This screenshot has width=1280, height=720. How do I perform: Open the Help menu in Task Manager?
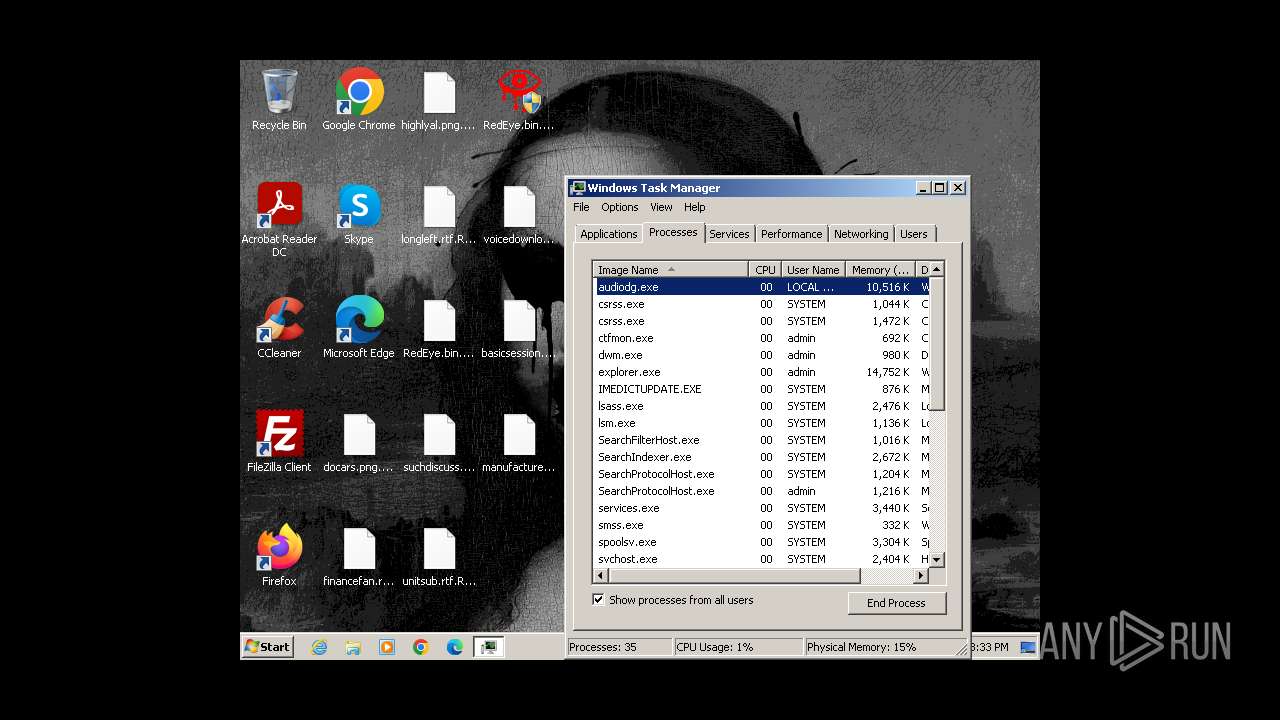tap(694, 207)
